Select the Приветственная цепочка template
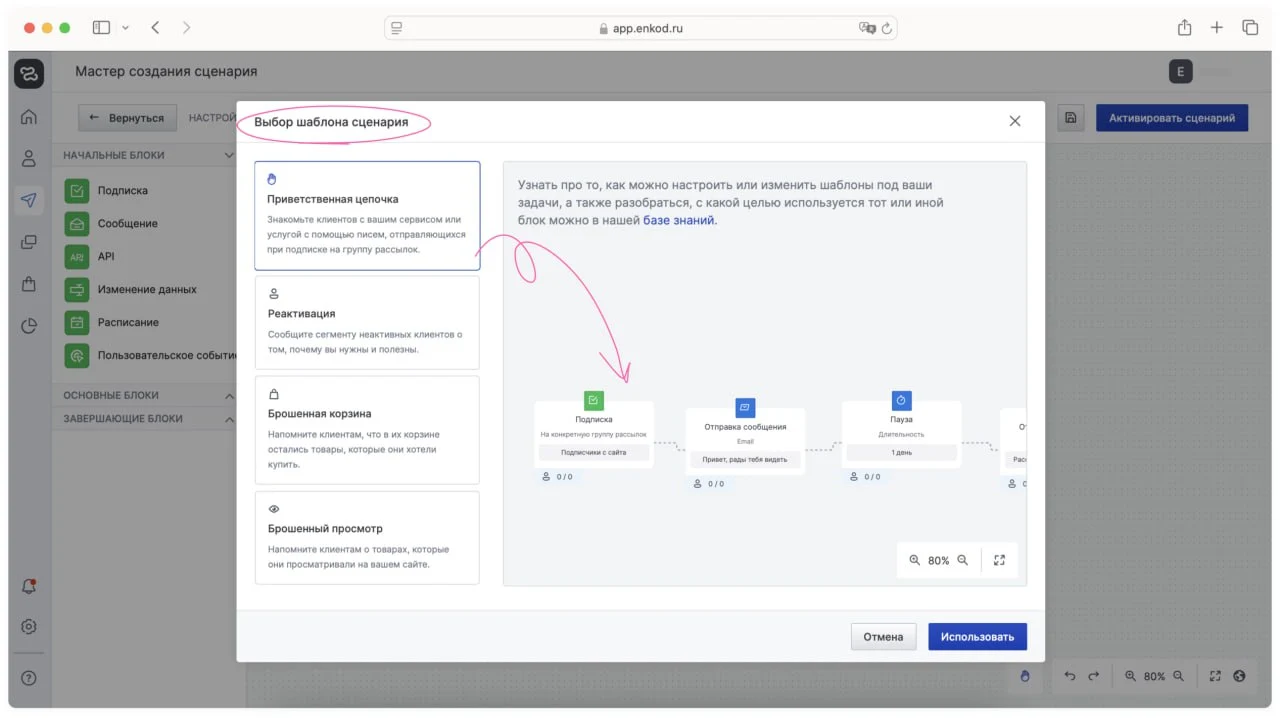 [367, 216]
